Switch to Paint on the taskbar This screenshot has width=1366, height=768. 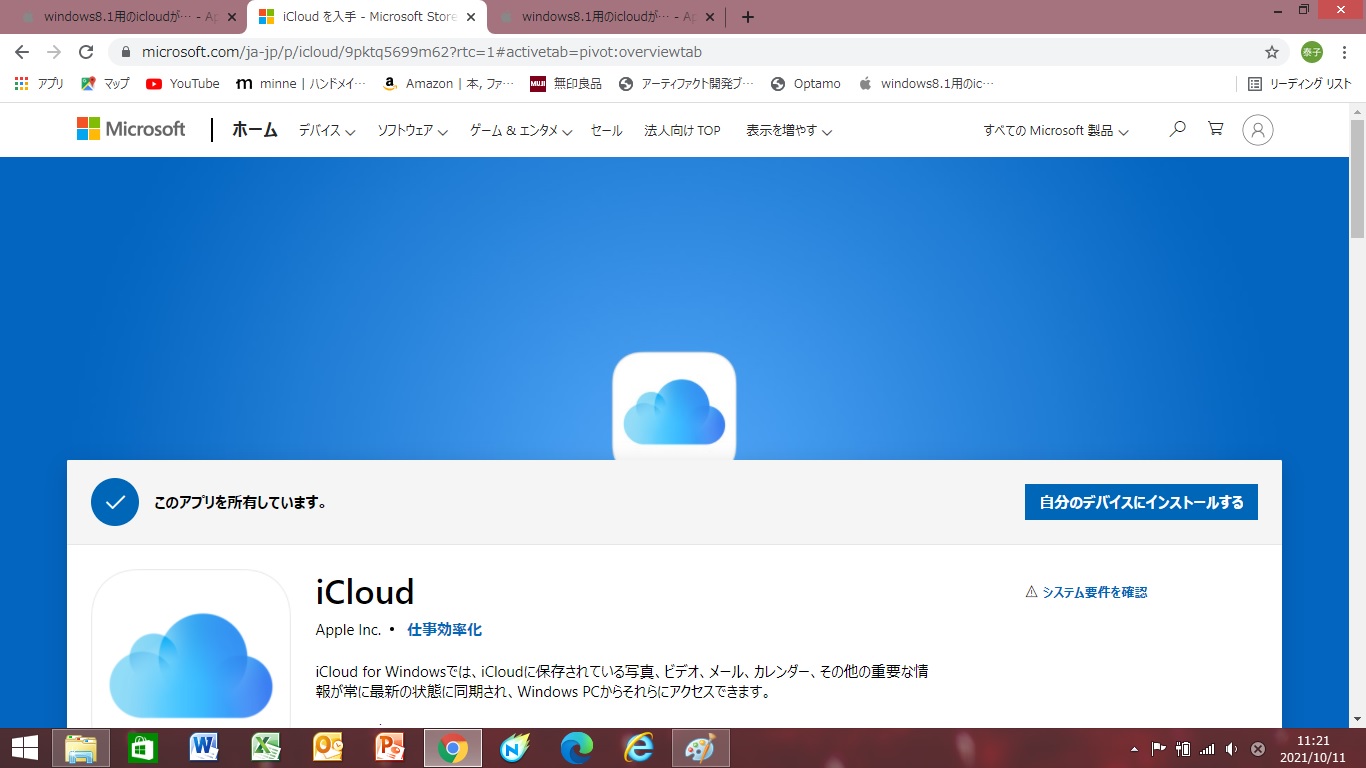click(x=701, y=748)
